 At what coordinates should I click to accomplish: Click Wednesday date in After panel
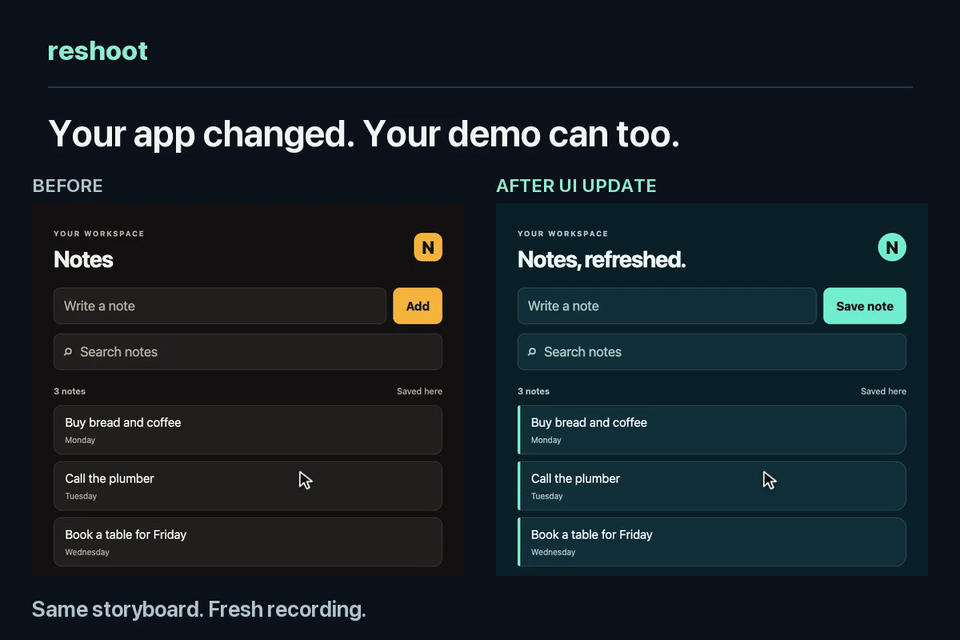(553, 552)
